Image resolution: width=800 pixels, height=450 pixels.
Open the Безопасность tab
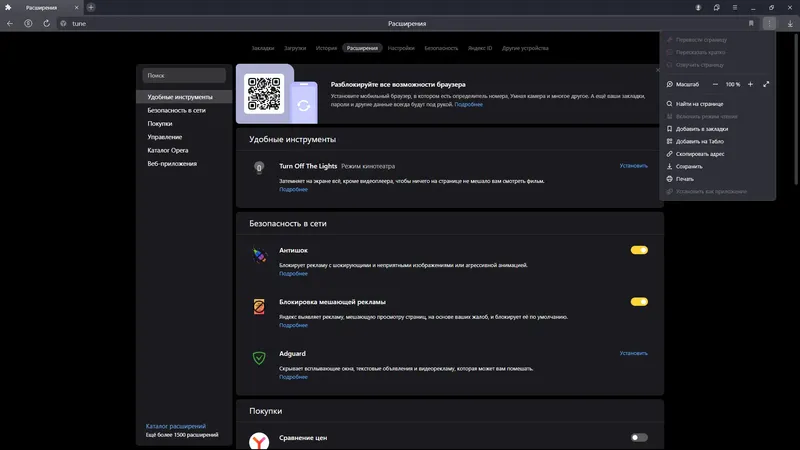441,48
